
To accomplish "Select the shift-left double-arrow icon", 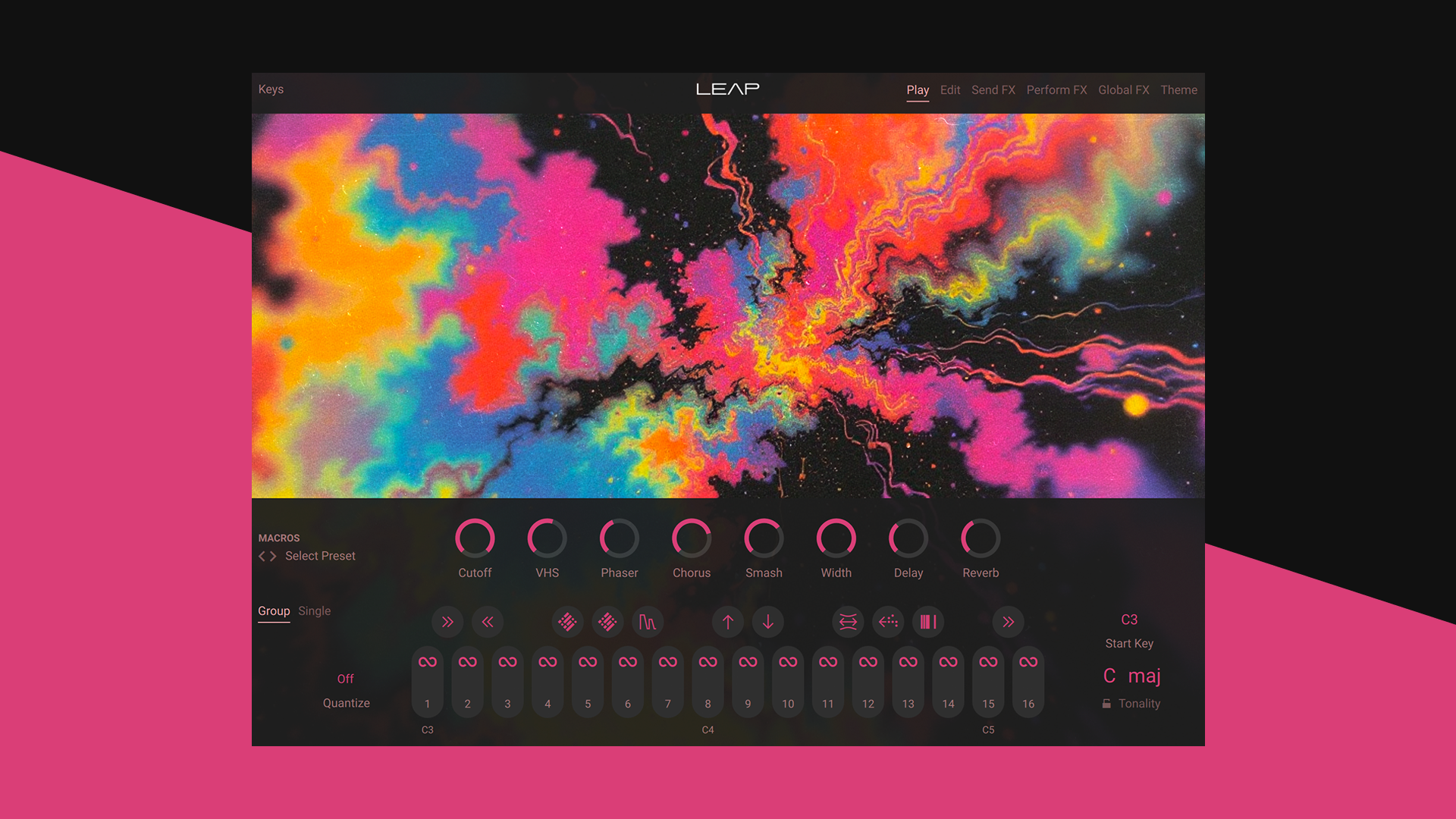I will click(x=488, y=622).
